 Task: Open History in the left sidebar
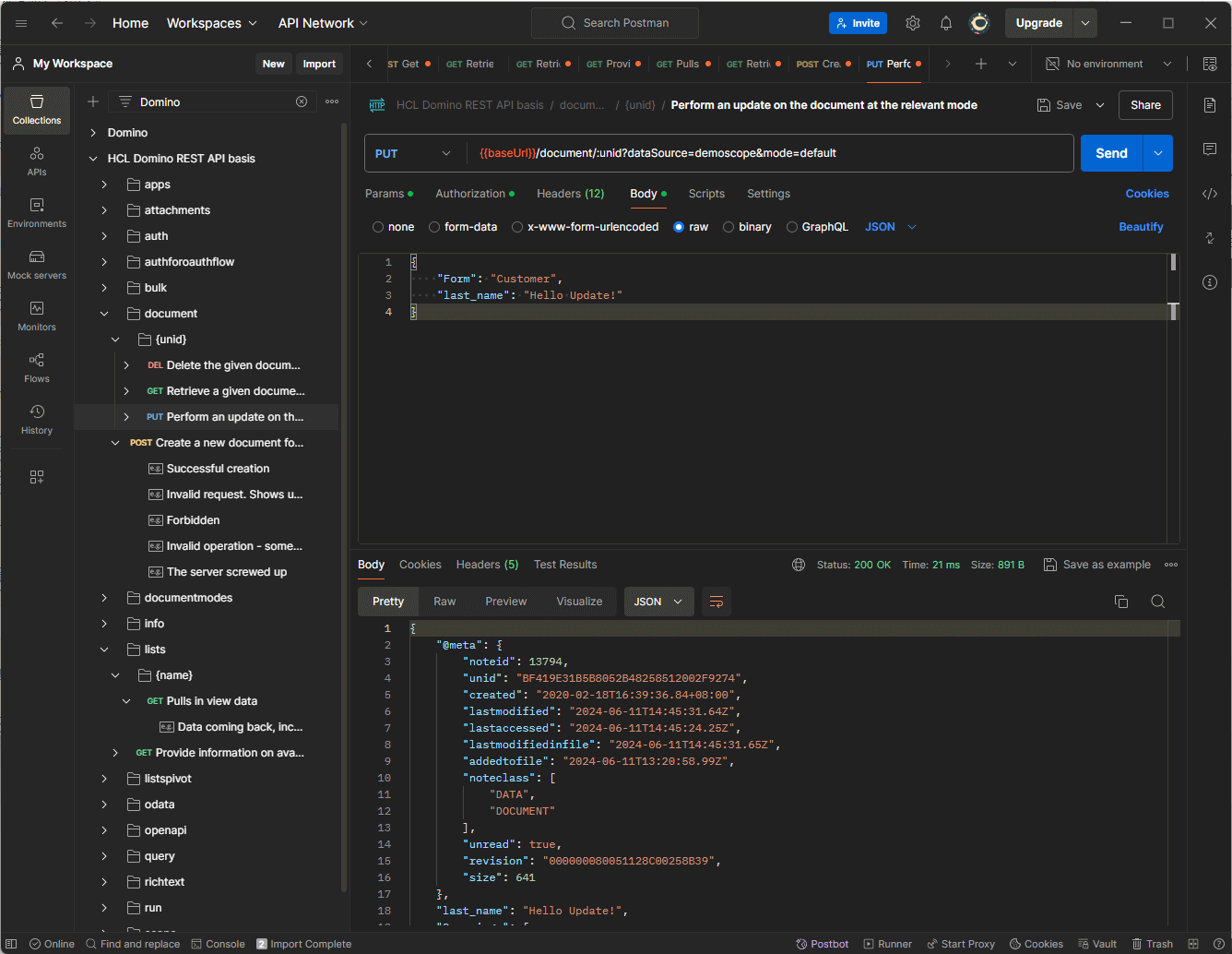point(37,419)
